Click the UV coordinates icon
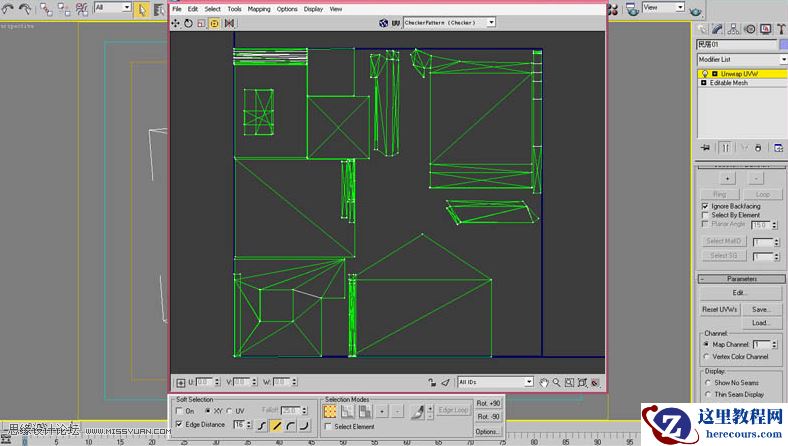The width and height of the screenshot is (788, 446). click(x=396, y=23)
